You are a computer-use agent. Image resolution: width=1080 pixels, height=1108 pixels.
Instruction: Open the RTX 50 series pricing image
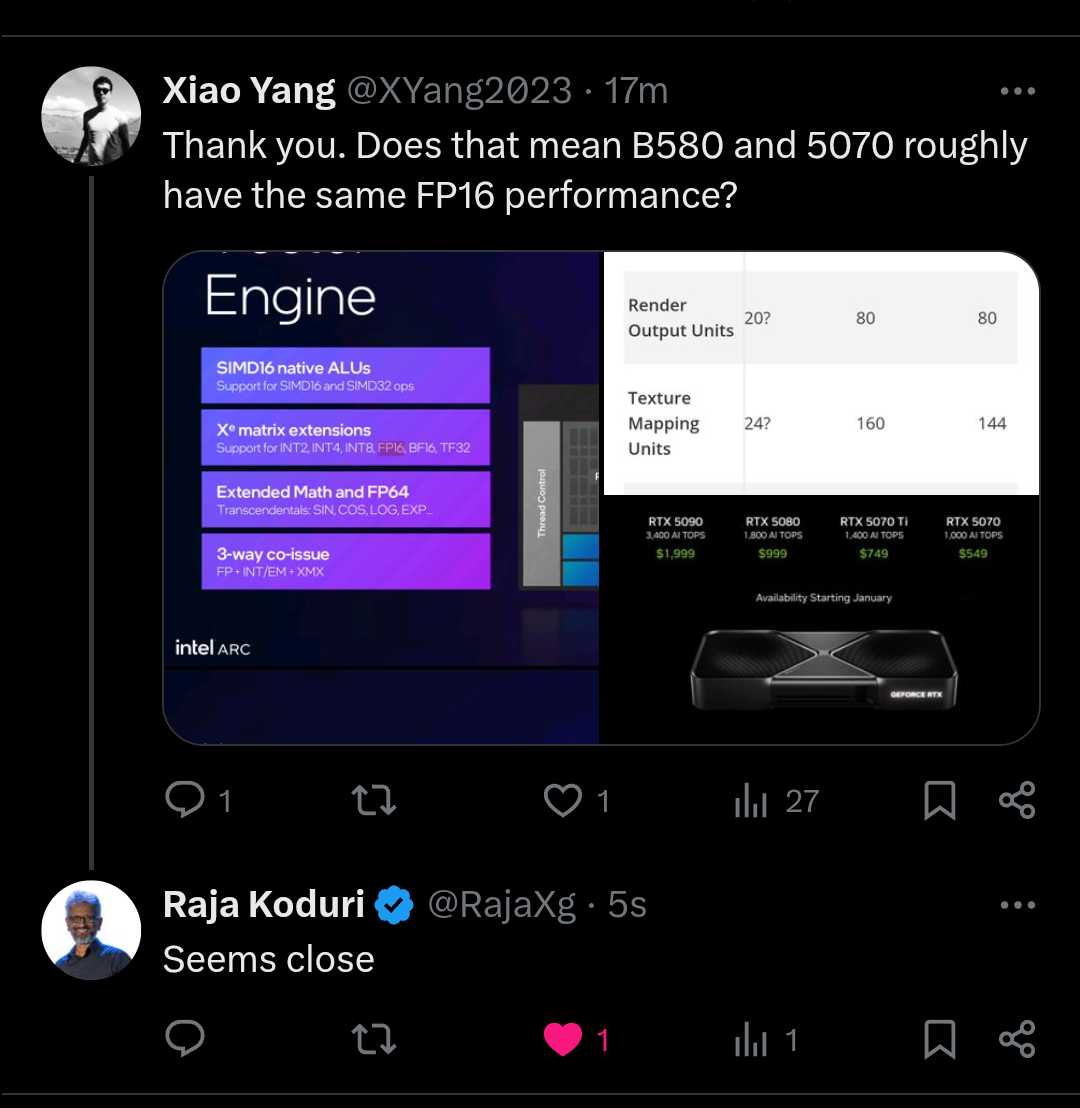tap(820, 620)
